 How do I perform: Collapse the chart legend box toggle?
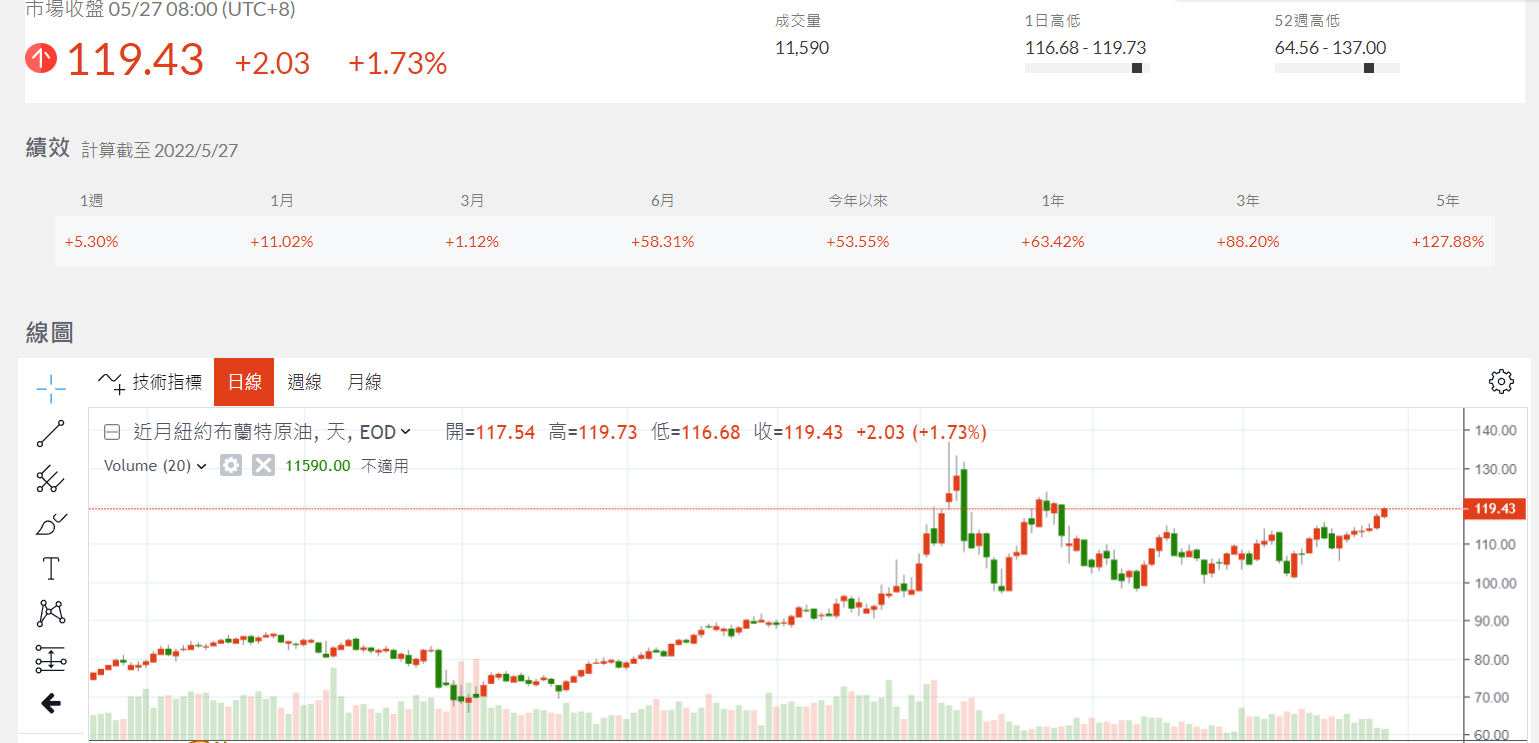[x=112, y=433]
